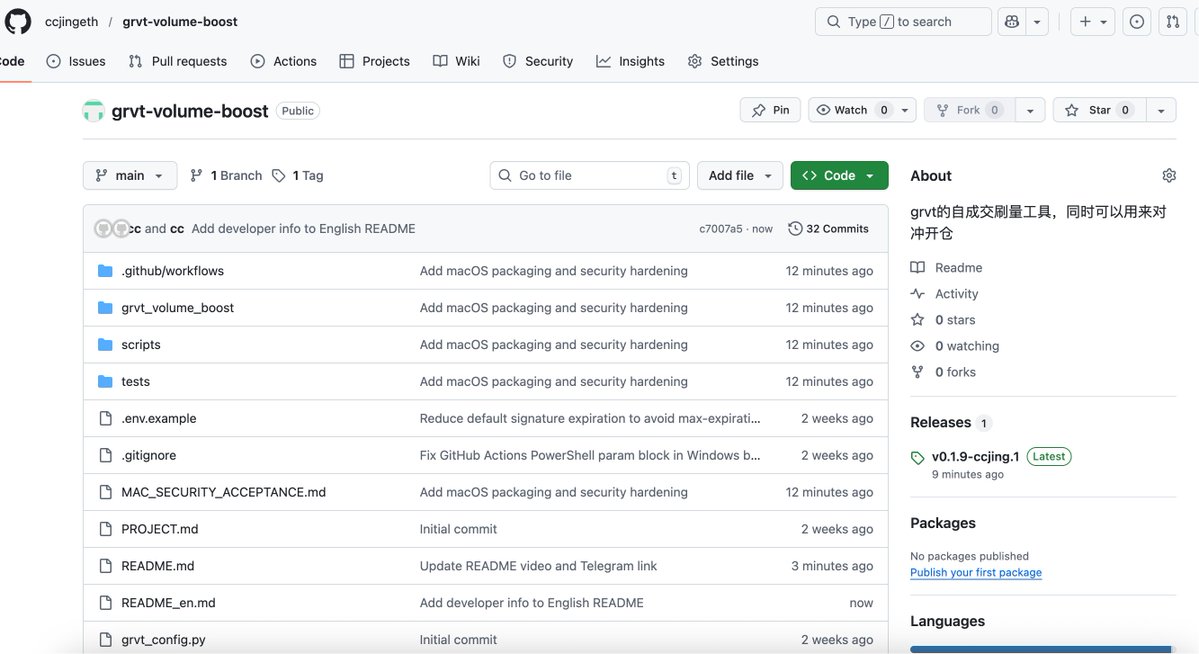
Task: Open the Add file dropdown
Action: pyautogui.click(x=739, y=175)
